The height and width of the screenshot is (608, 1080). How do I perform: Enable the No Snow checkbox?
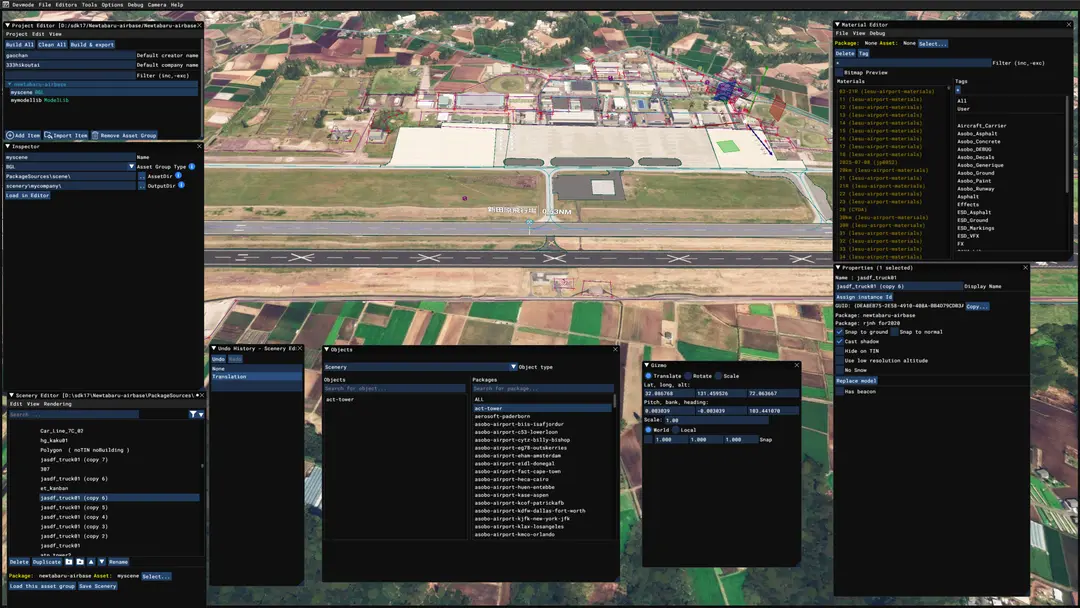840,370
